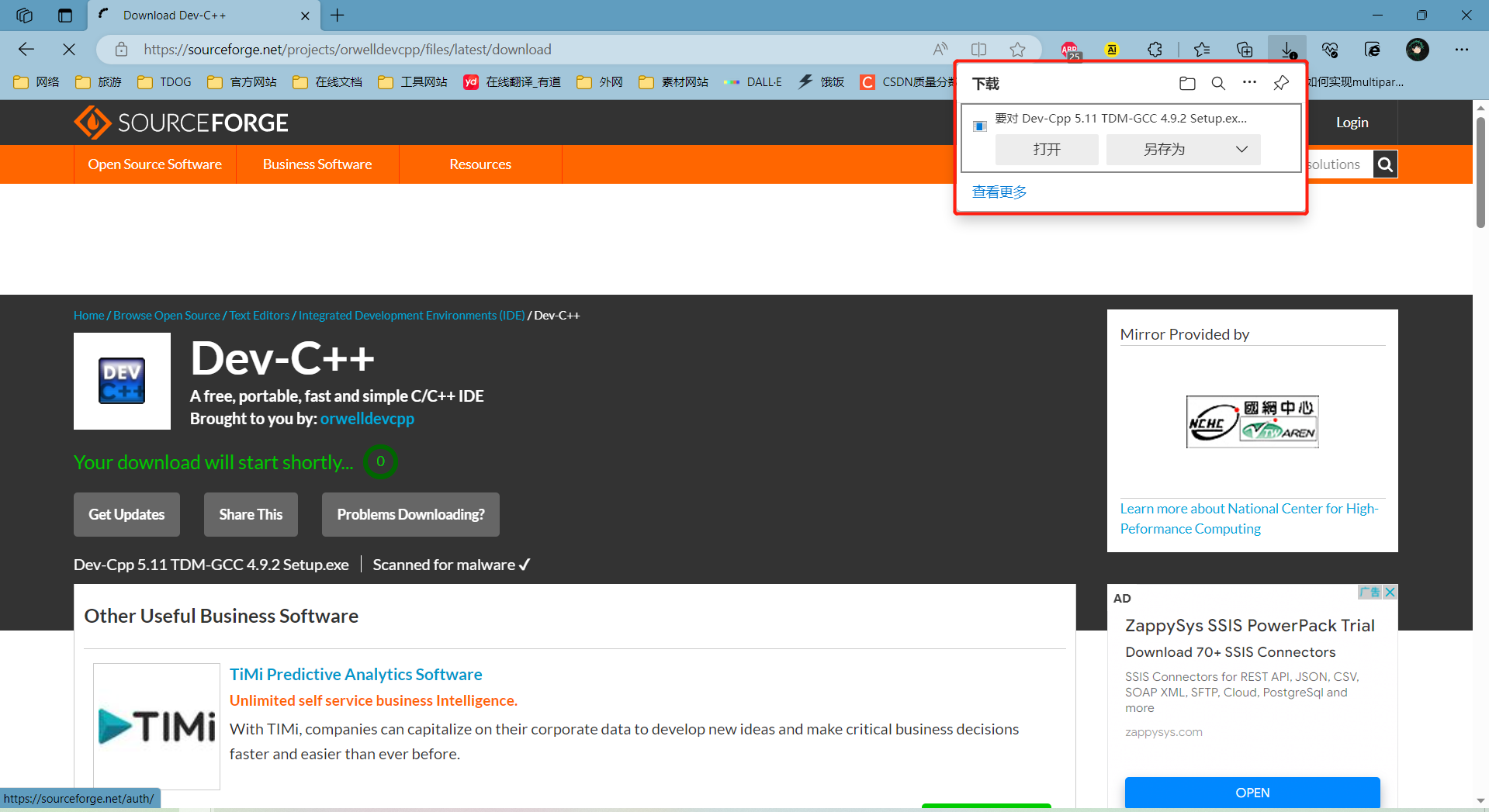The height and width of the screenshot is (812, 1489).
Task: Click the Problems Downloading? button
Action: pyautogui.click(x=410, y=514)
